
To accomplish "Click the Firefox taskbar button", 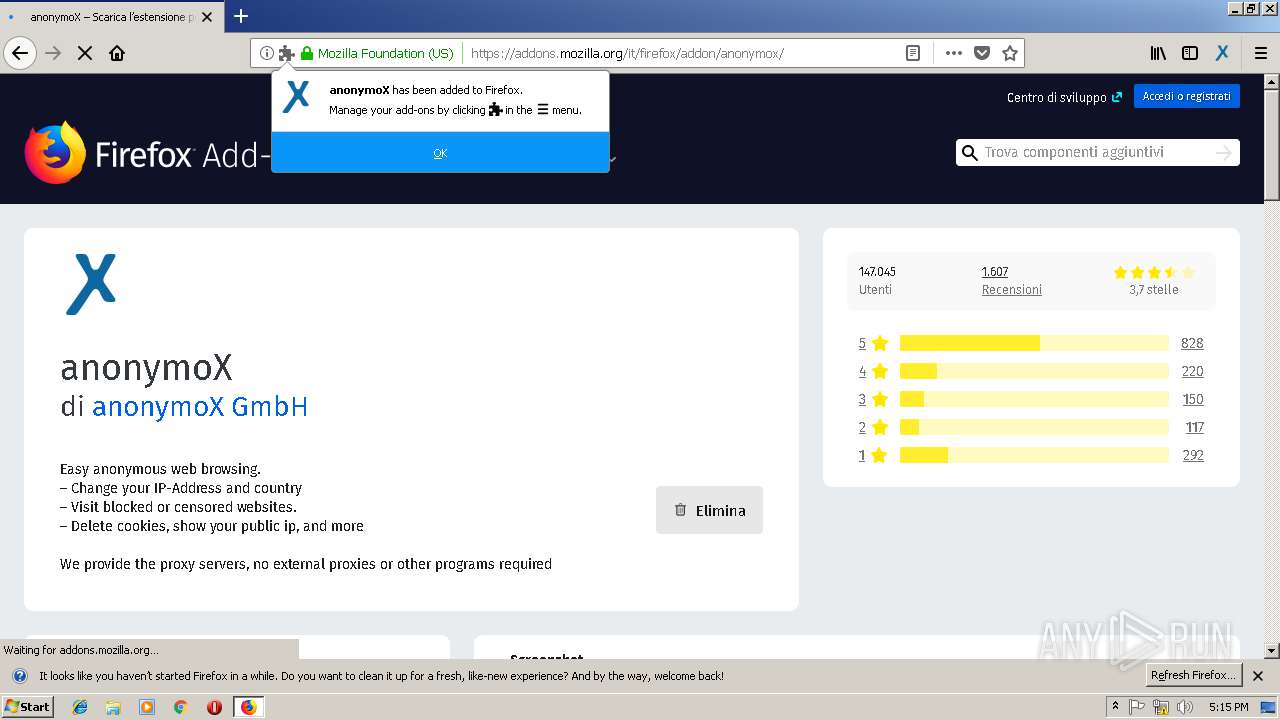I will 248,707.
